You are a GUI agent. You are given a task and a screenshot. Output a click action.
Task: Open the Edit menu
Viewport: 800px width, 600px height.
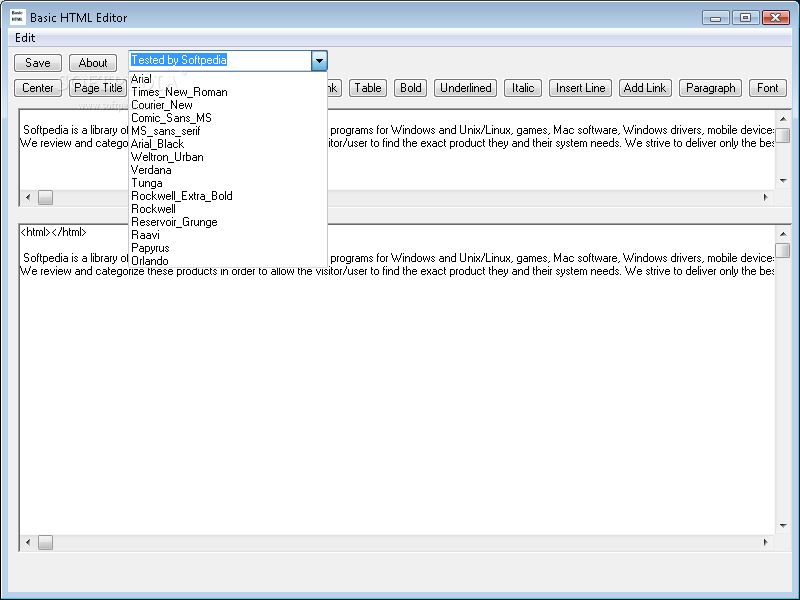pyautogui.click(x=25, y=36)
